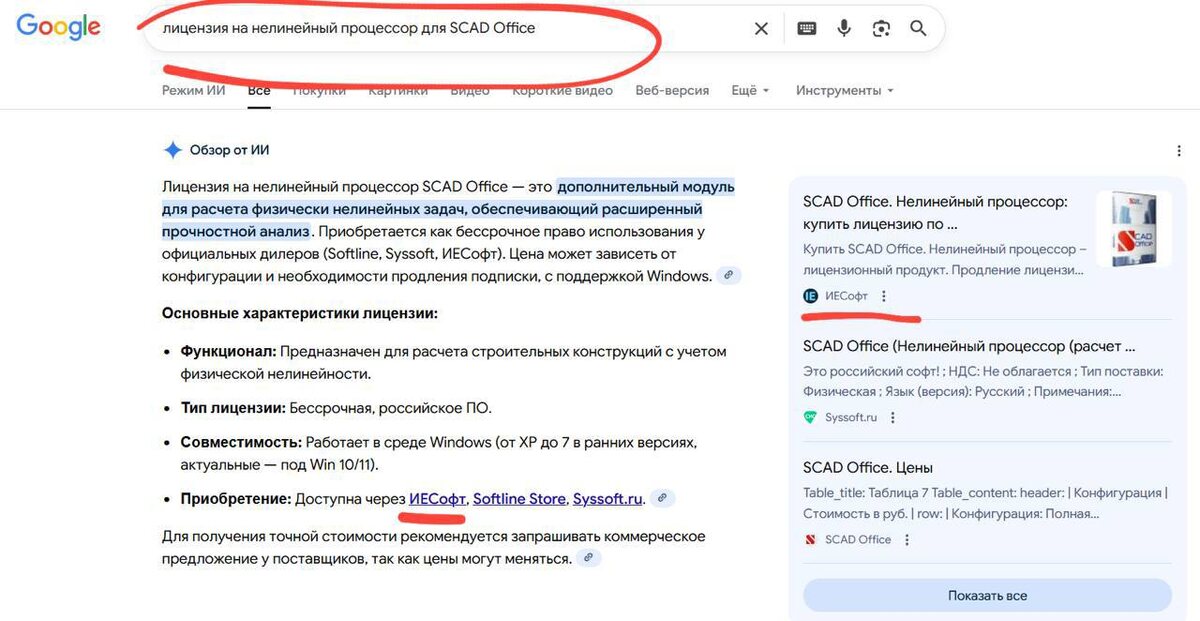This screenshot has height=621, width=1200.
Task: Click the Syssoft.ru source favicon
Action: 810,417
